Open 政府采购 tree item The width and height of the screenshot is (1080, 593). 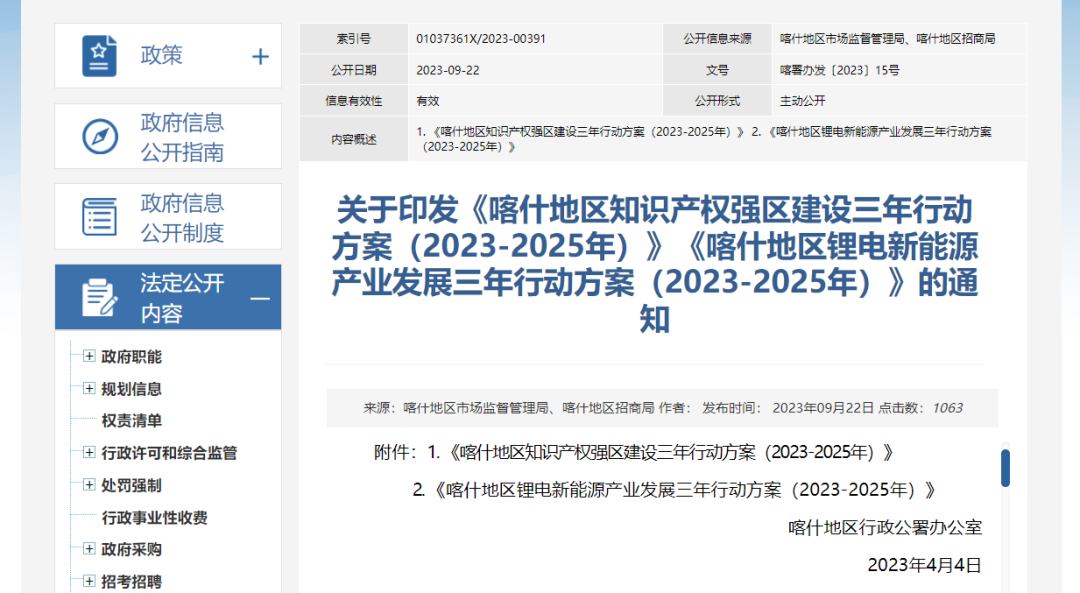[x=132, y=550]
